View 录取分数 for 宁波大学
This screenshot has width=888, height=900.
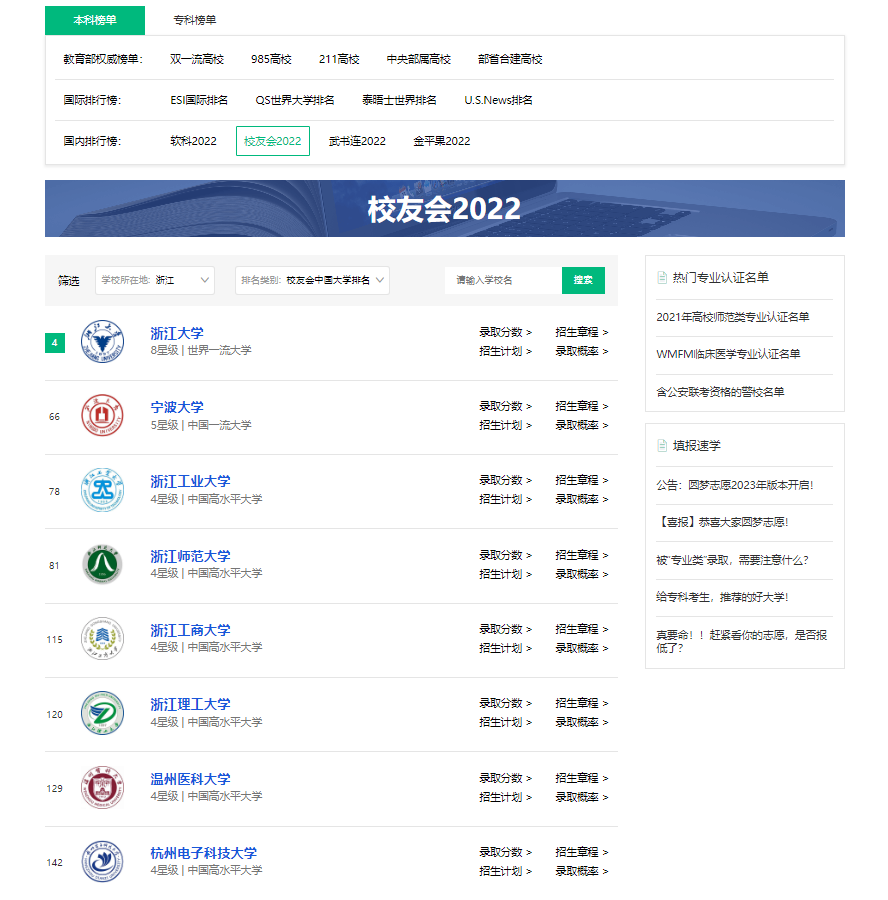[x=506, y=406]
